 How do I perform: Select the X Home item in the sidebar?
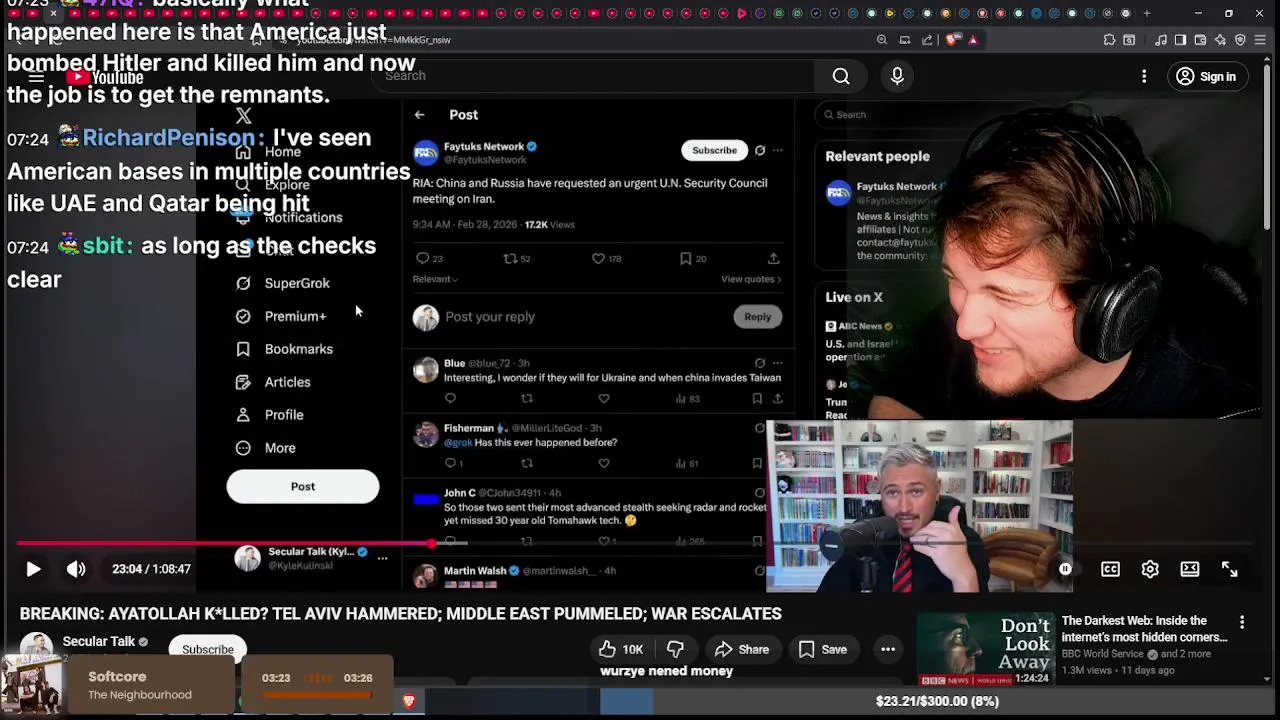click(268, 152)
